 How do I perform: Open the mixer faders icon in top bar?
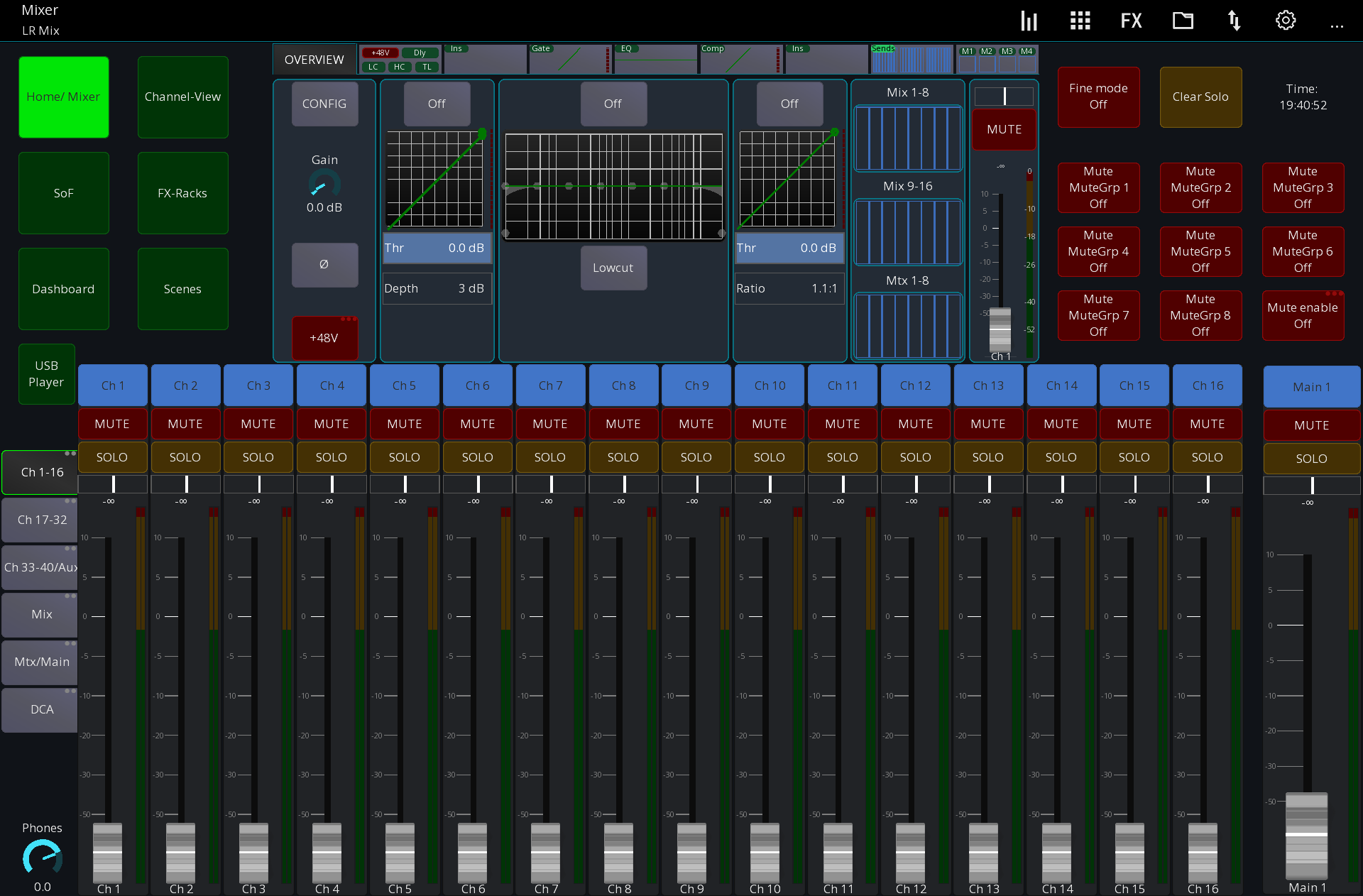[1029, 21]
